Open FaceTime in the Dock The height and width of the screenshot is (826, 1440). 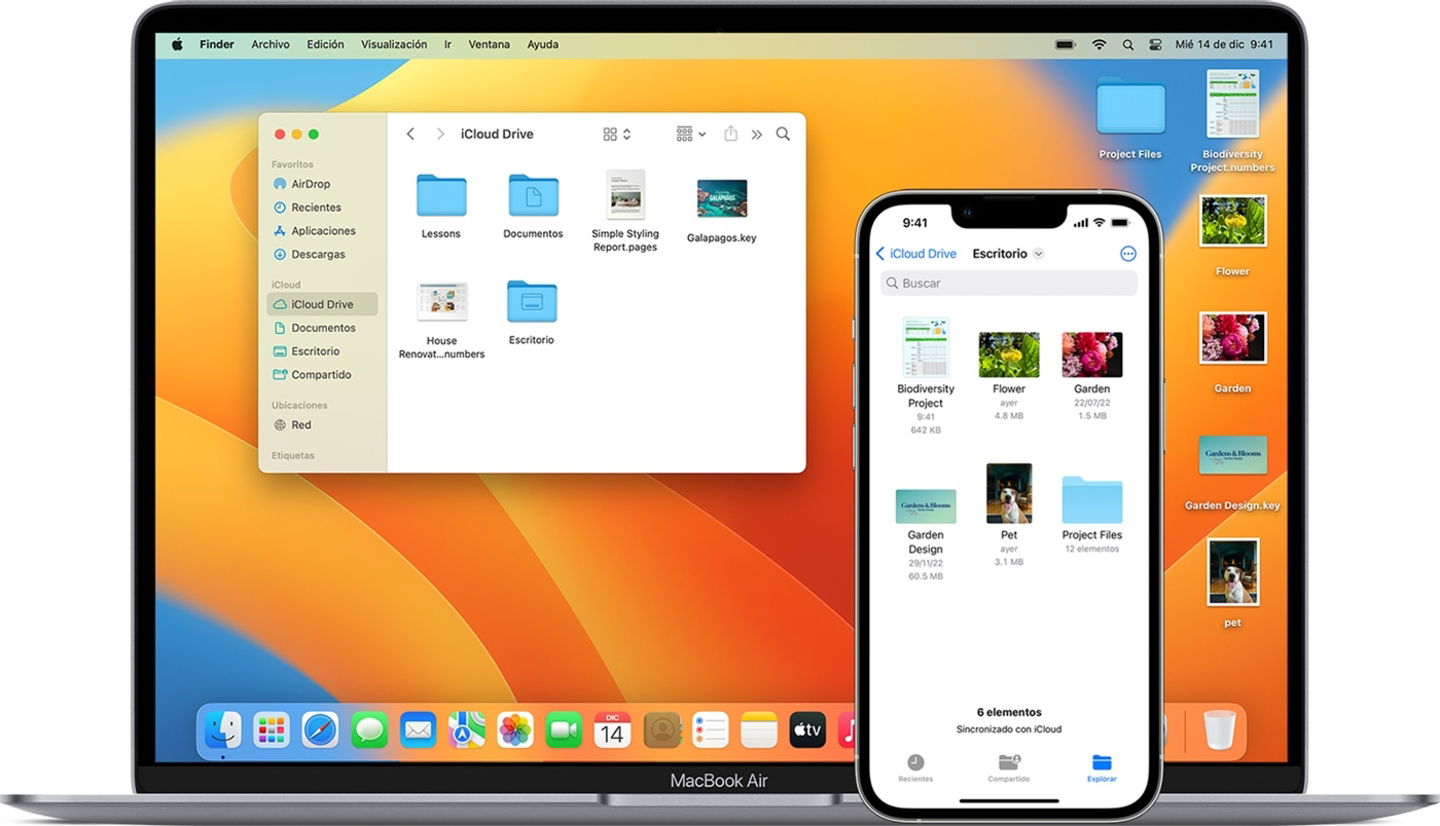click(x=564, y=730)
